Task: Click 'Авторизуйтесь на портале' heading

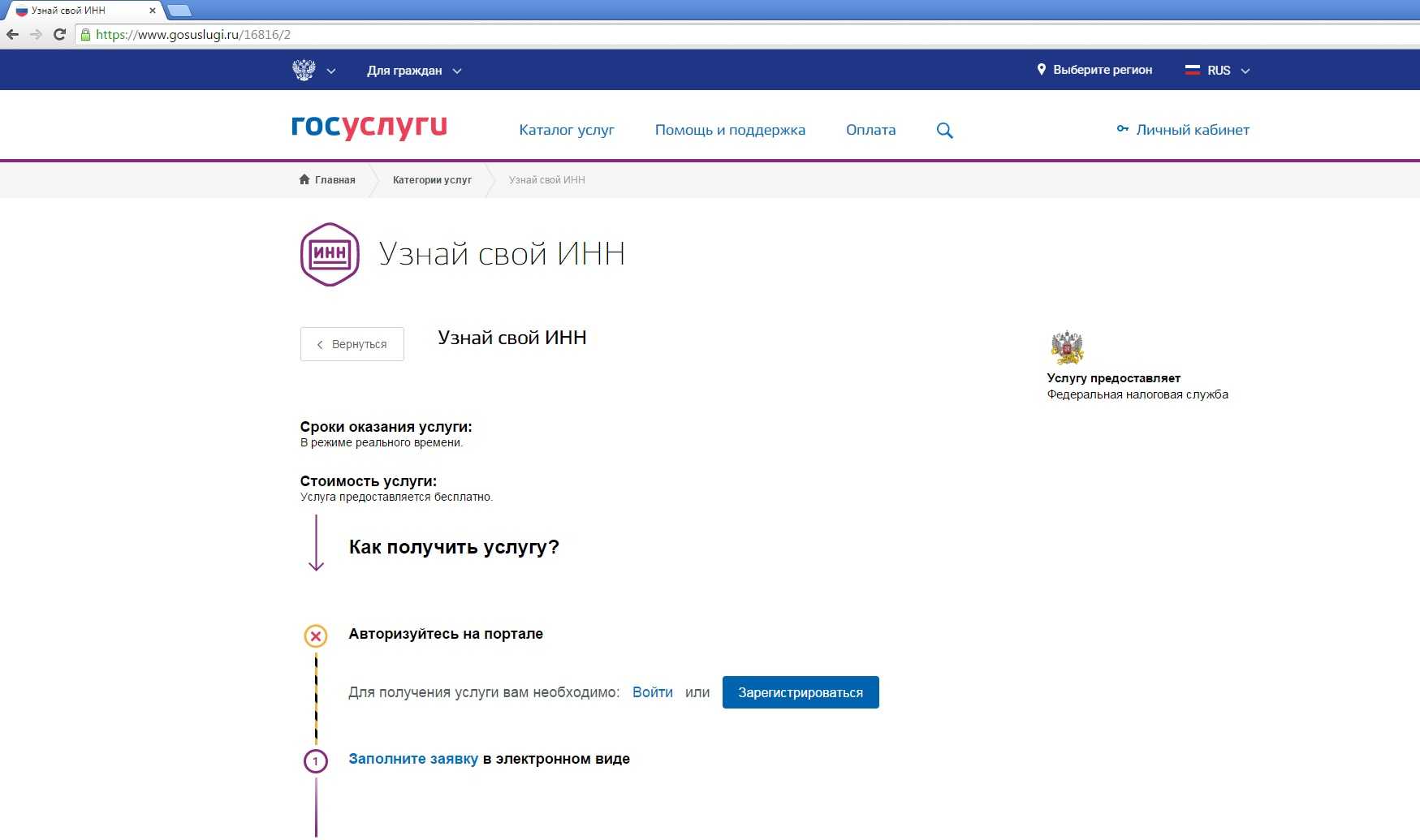Action: (x=446, y=634)
